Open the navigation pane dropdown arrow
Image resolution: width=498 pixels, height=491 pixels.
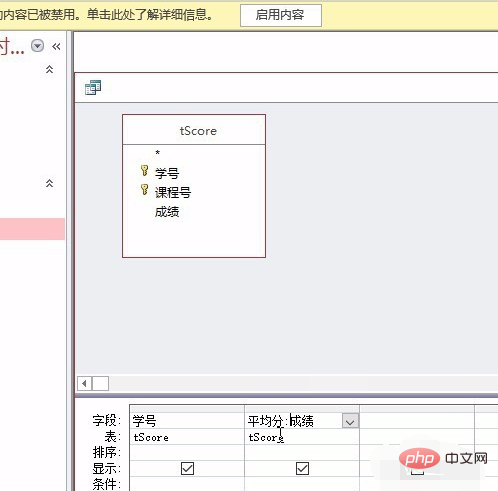(x=37, y=46)
